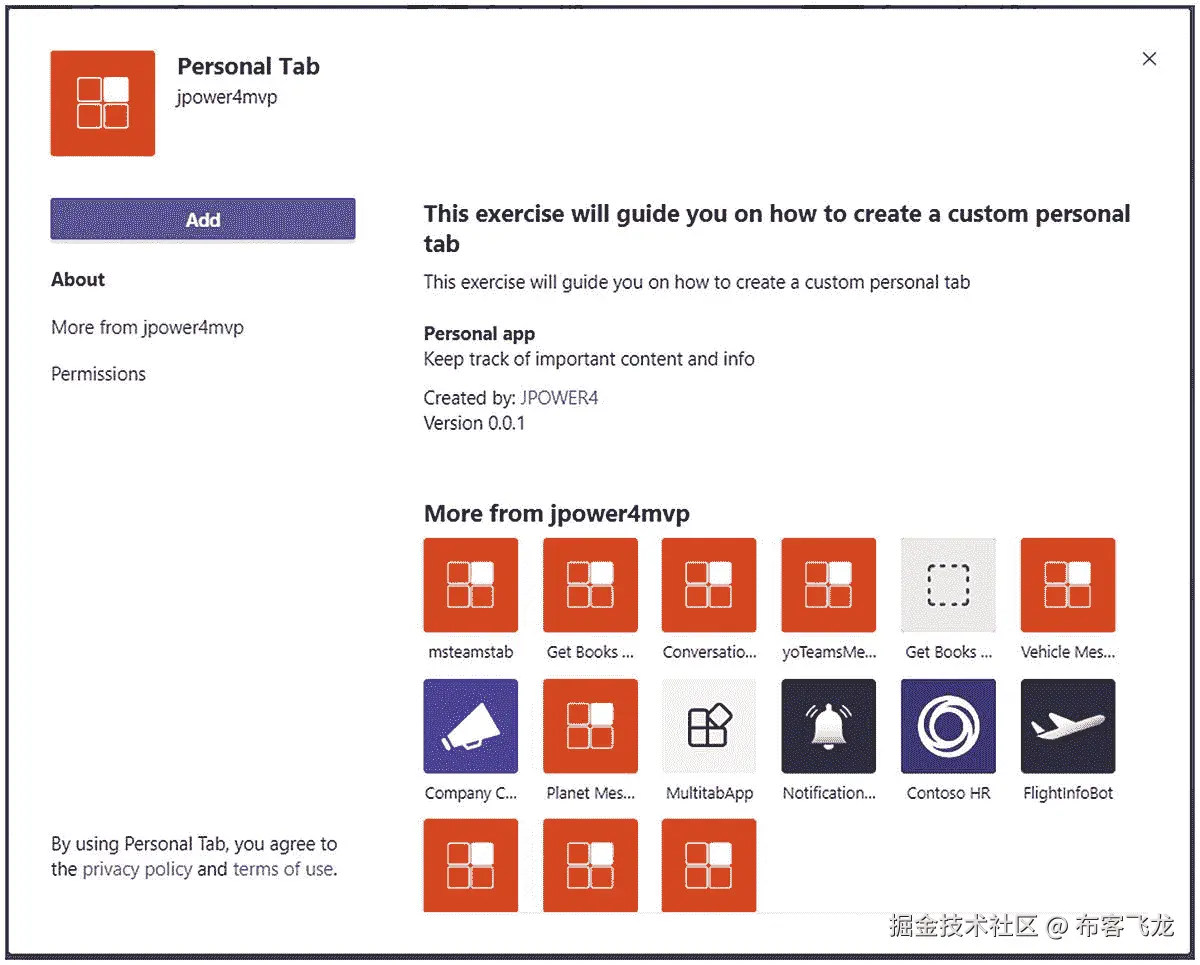The height and width of the screenshot is (965, 1200).
Task: Click the large Personal Tab logo
Action: point(103,103)
